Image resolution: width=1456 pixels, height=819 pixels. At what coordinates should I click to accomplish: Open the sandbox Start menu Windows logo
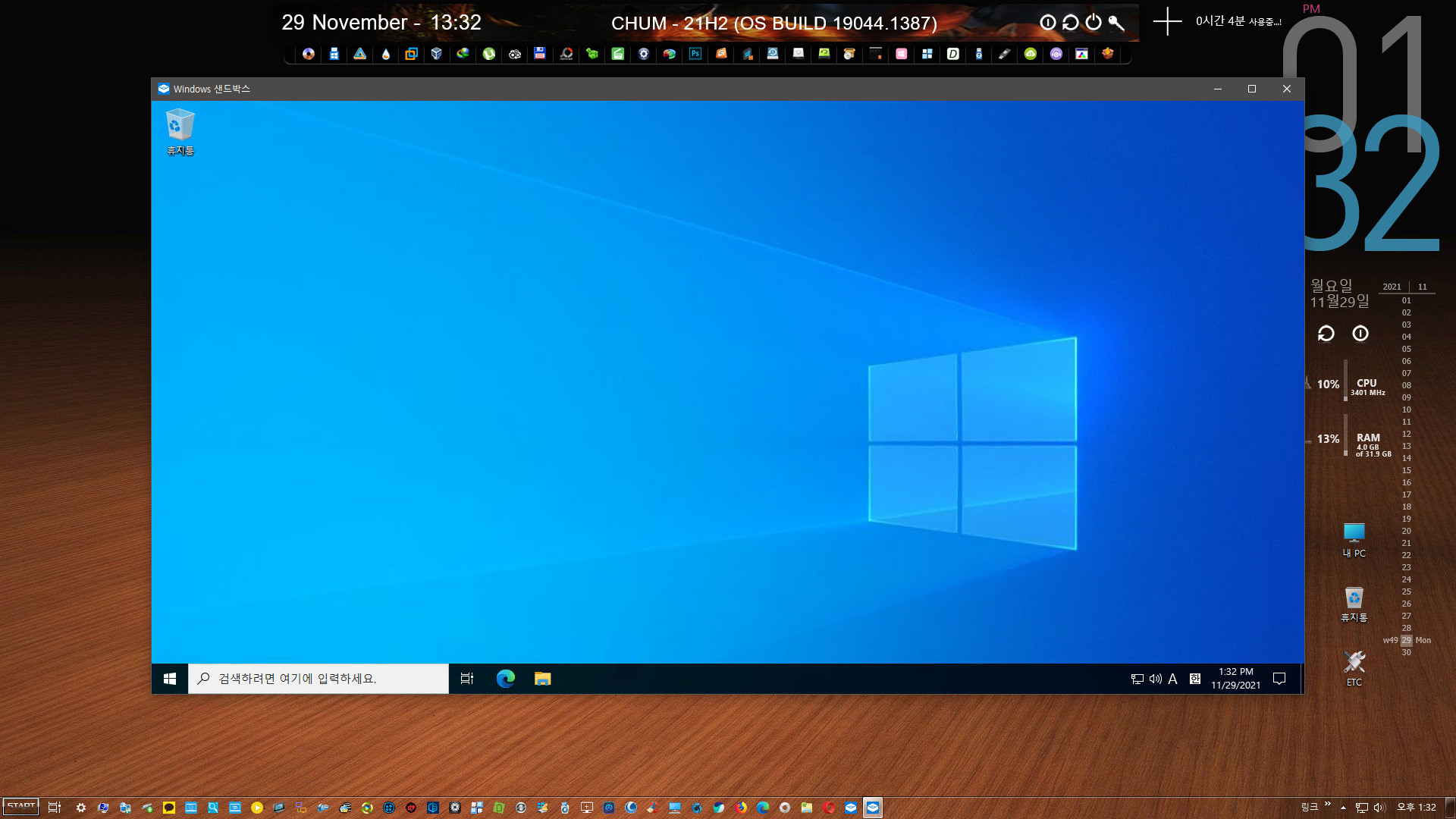tap(170, 679)
